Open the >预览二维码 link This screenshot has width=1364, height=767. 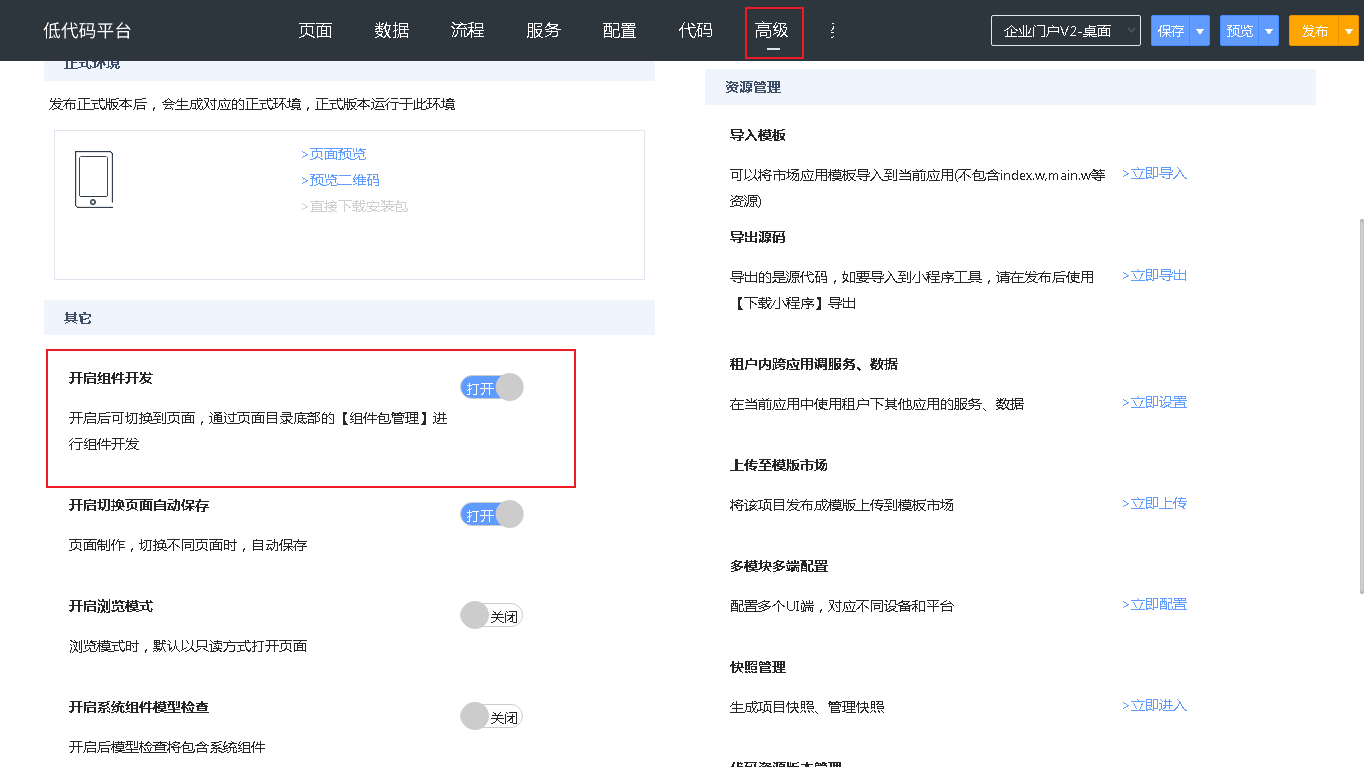[340, 180]
